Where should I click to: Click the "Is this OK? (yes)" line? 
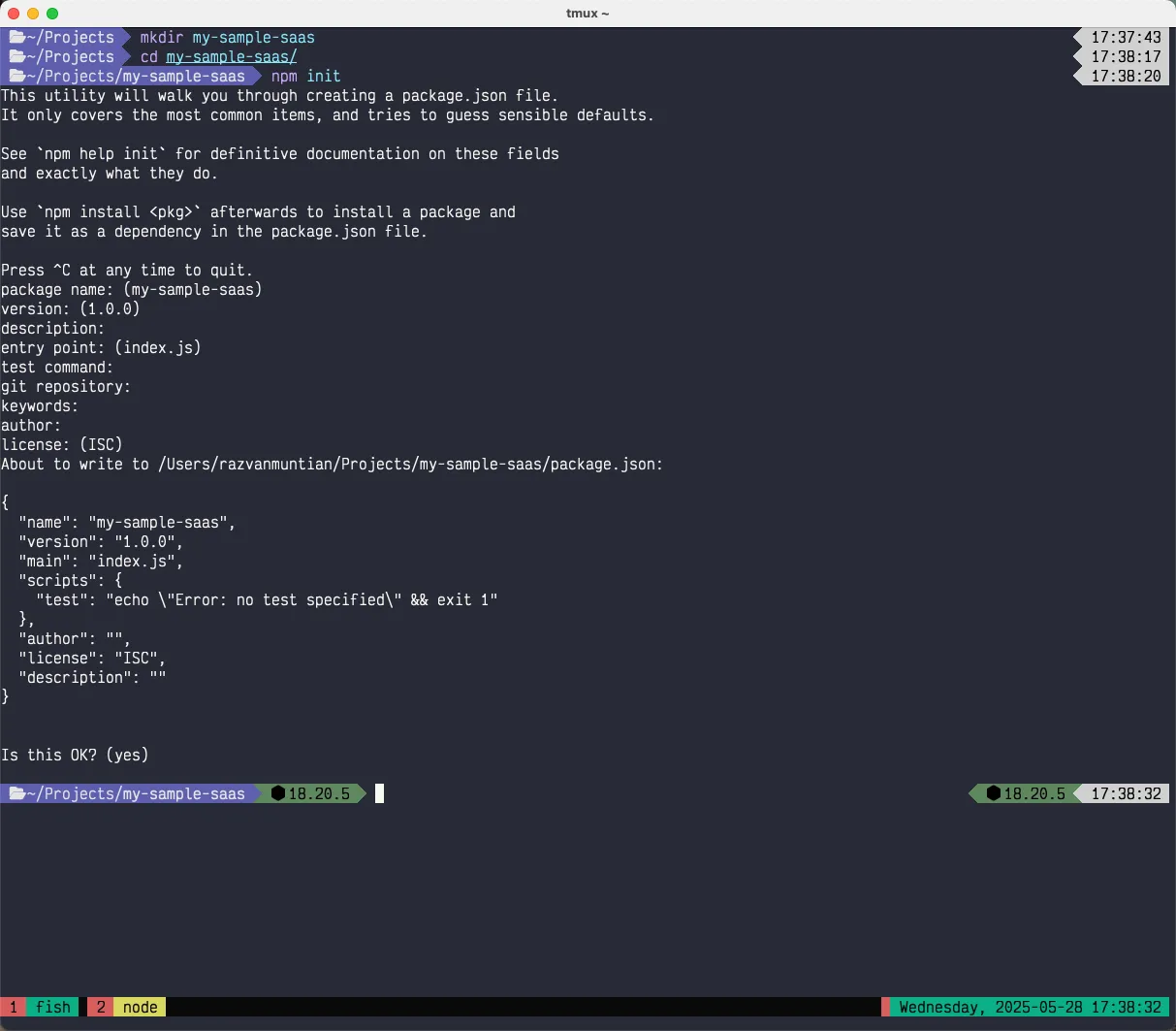tap(75, 756)
